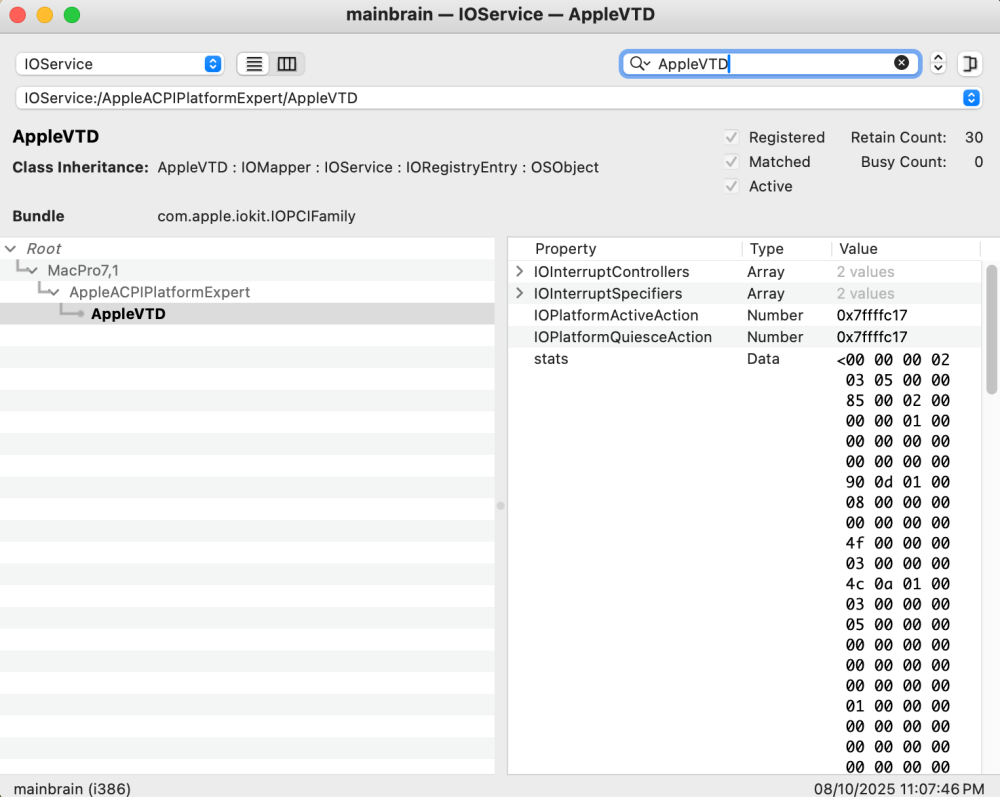Collapse the Root tree node

click(x=10, y=249)
